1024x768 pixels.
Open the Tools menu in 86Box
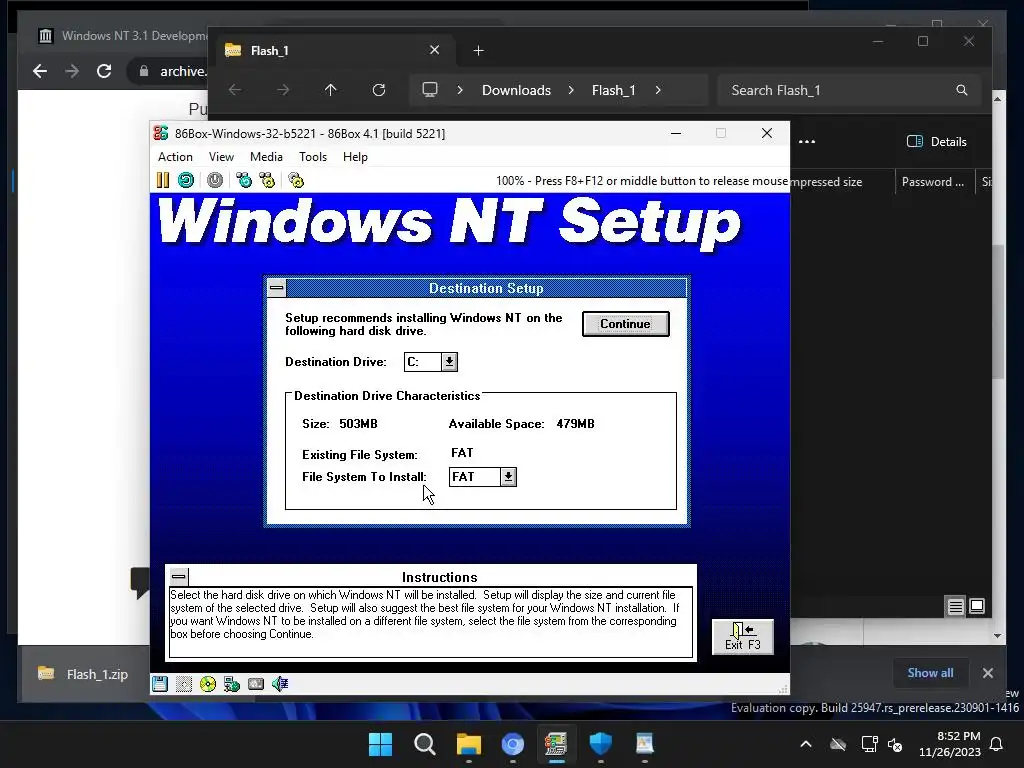[x=313, y=157]
